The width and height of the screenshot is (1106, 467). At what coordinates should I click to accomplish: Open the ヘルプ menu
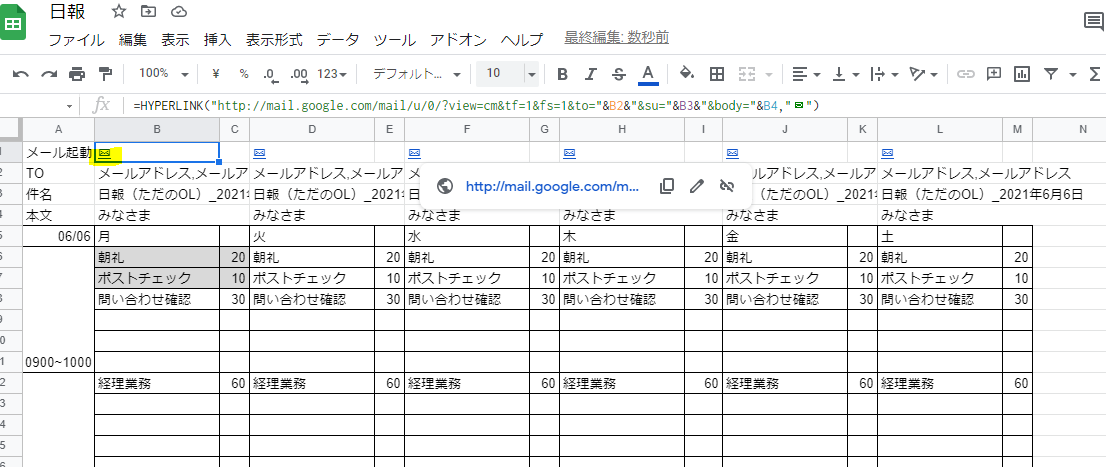pos(521,40)
